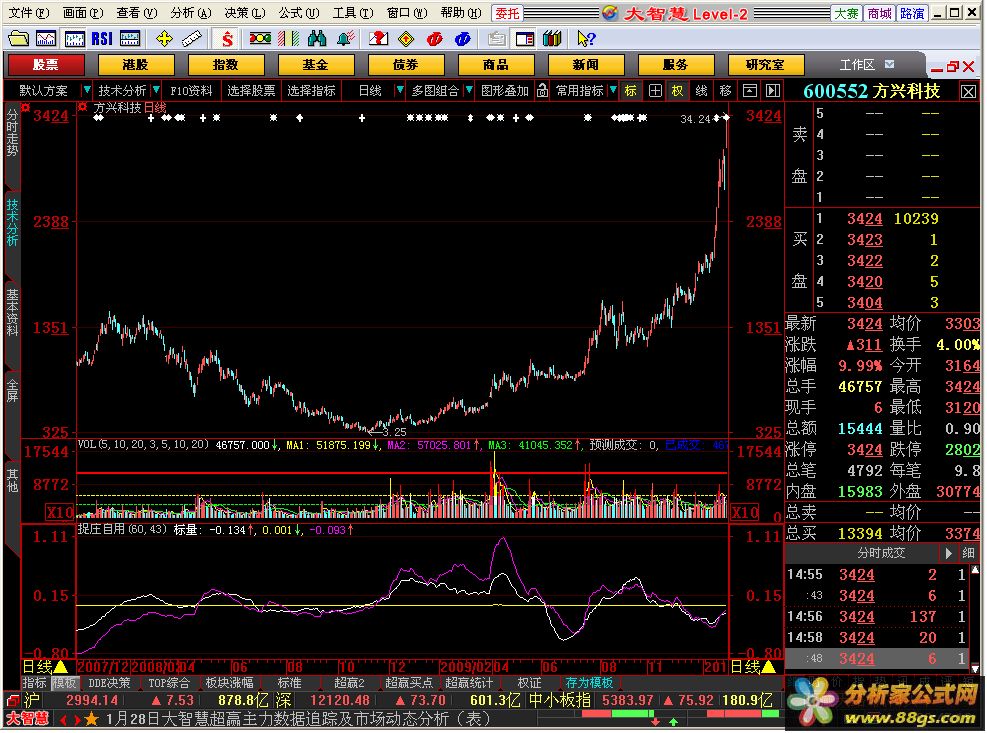This screenshot has height=733, width=987.
Task: Open the 技术分析 dropdown arrow
Action: (x=156, y=91)
